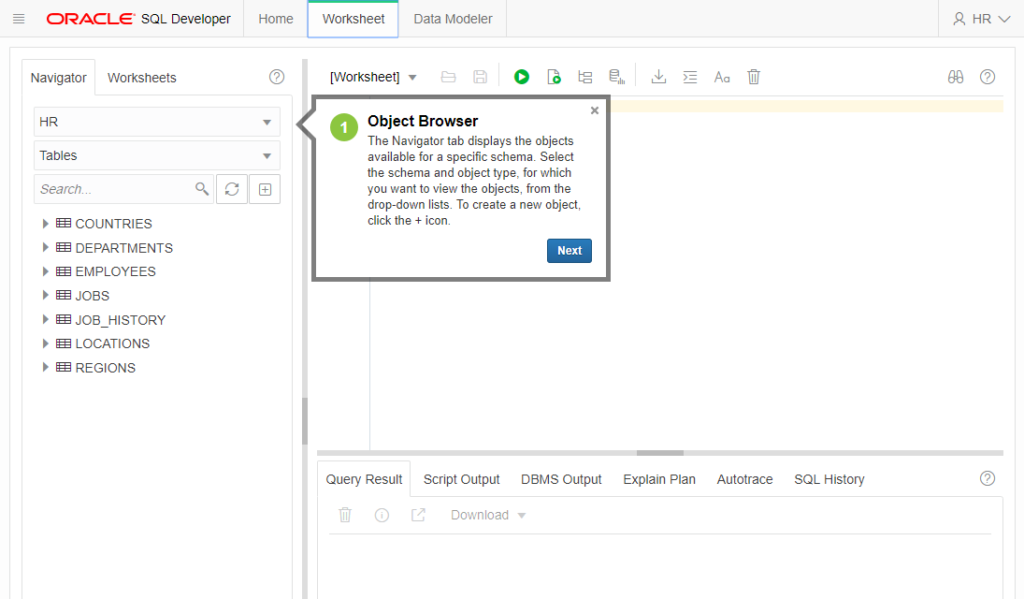This screenshot has width=1024, height=599.
Task: Open the hamburger navigation menu
Action: (x=18, y=19)
